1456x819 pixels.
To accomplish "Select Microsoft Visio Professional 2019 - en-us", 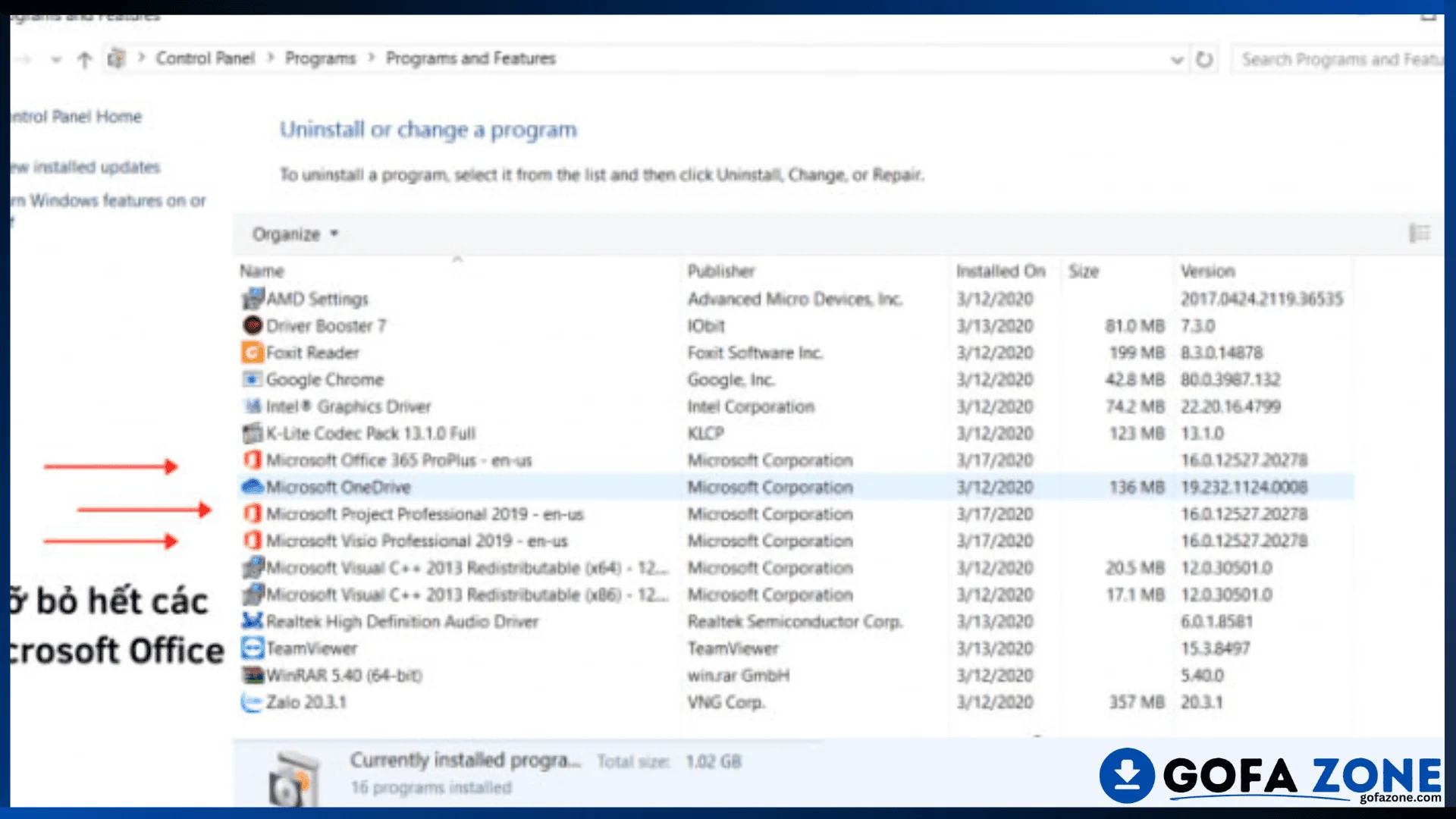I will point(417,541).
